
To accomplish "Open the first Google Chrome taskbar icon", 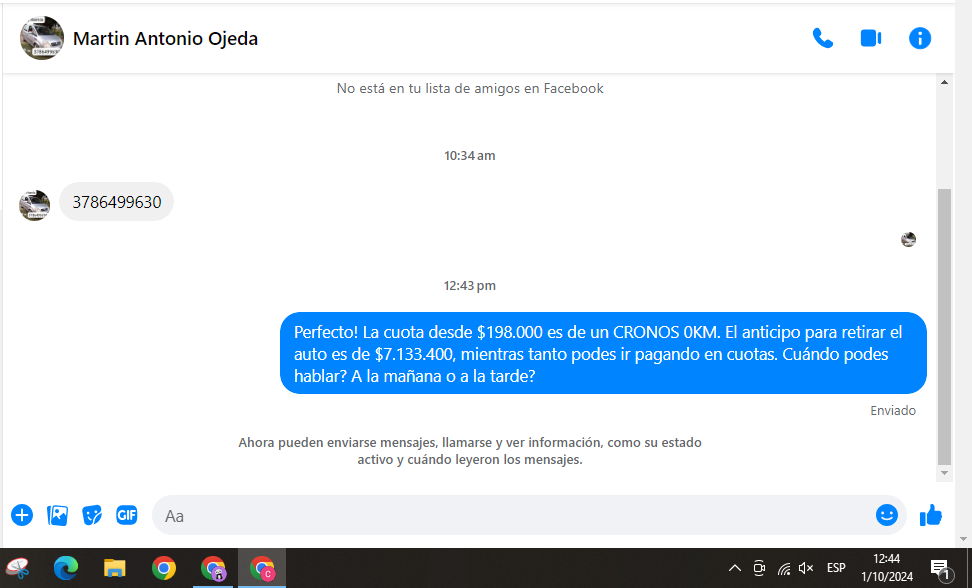I will point(164,568).
